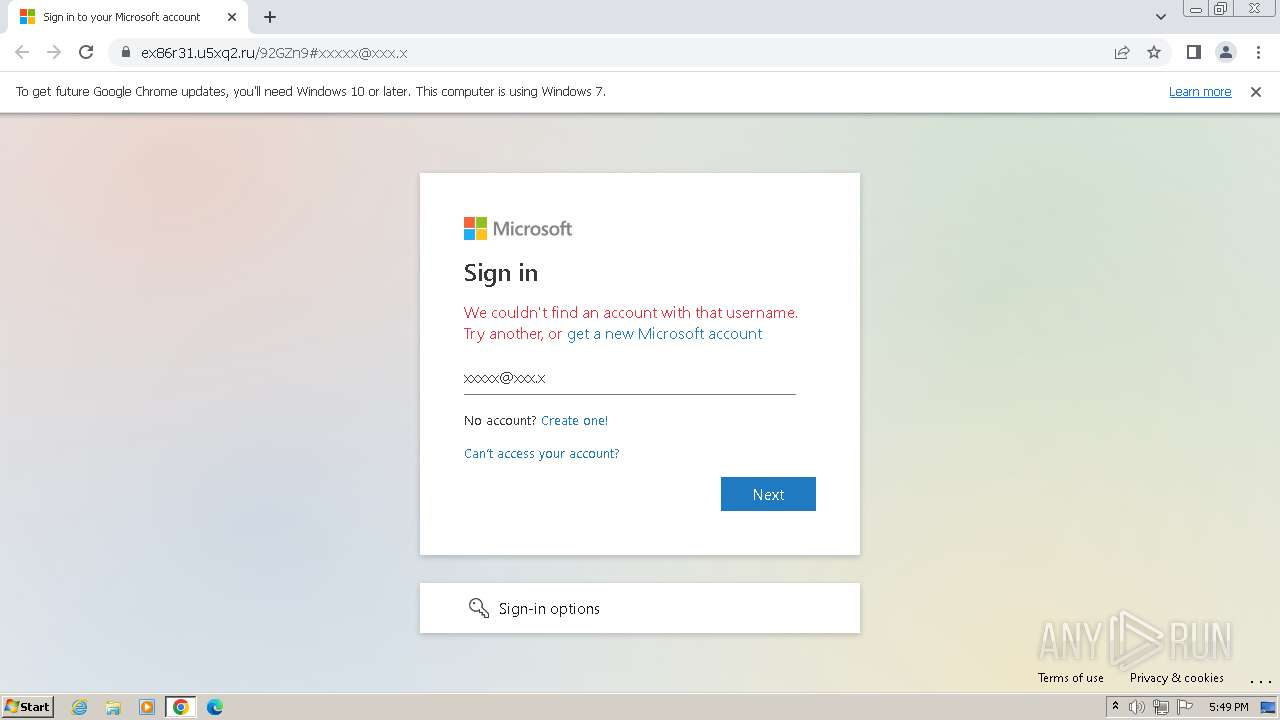Open Sign-in options panel
Viewport: 1280px width, 720px height.
tap(640, 608)
